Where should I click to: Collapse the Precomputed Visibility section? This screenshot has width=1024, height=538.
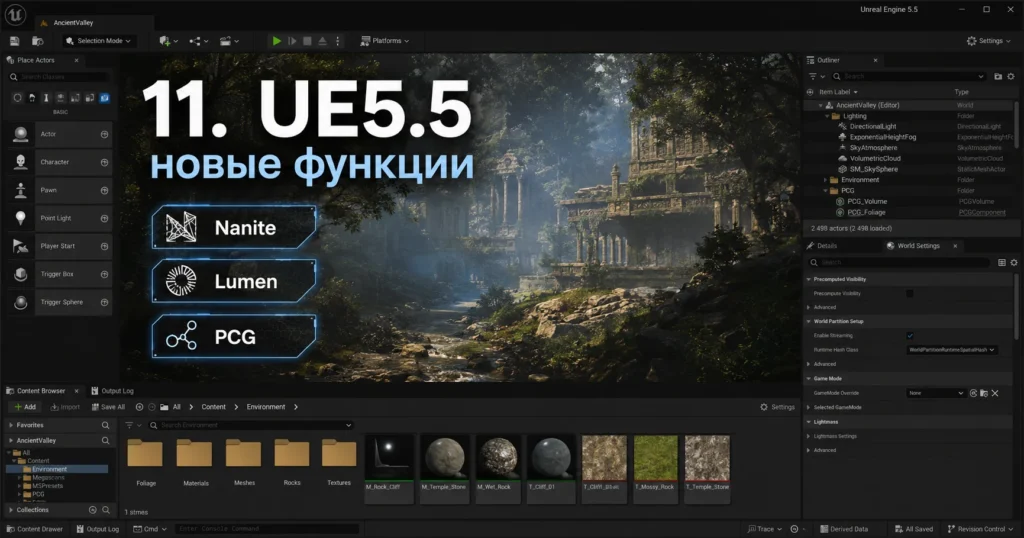(809, 279)
